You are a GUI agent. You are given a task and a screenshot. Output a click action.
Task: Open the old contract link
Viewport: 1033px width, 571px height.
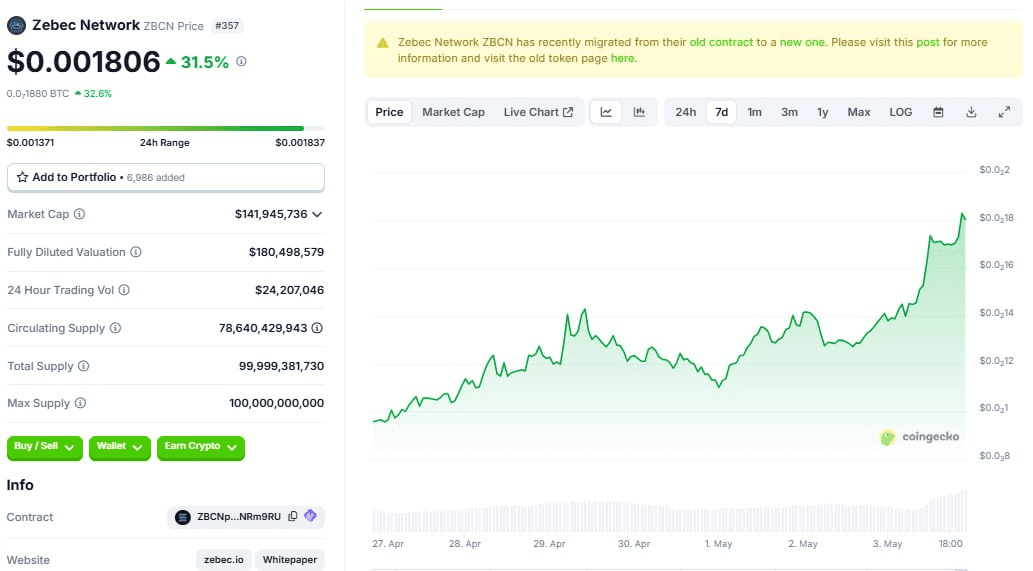(x=721, y=42)
